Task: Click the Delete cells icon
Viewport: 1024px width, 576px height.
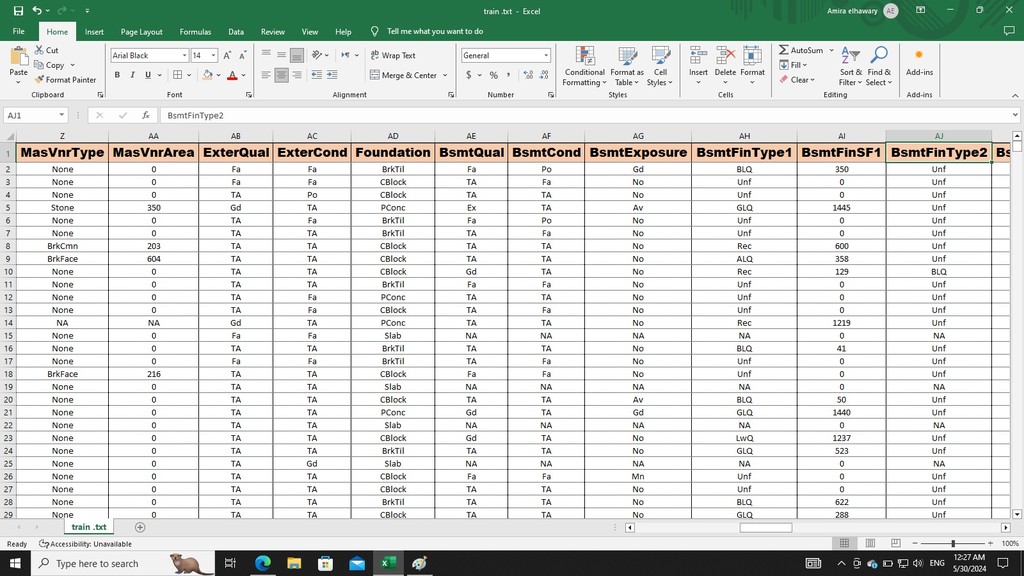Action: [725, 57]
